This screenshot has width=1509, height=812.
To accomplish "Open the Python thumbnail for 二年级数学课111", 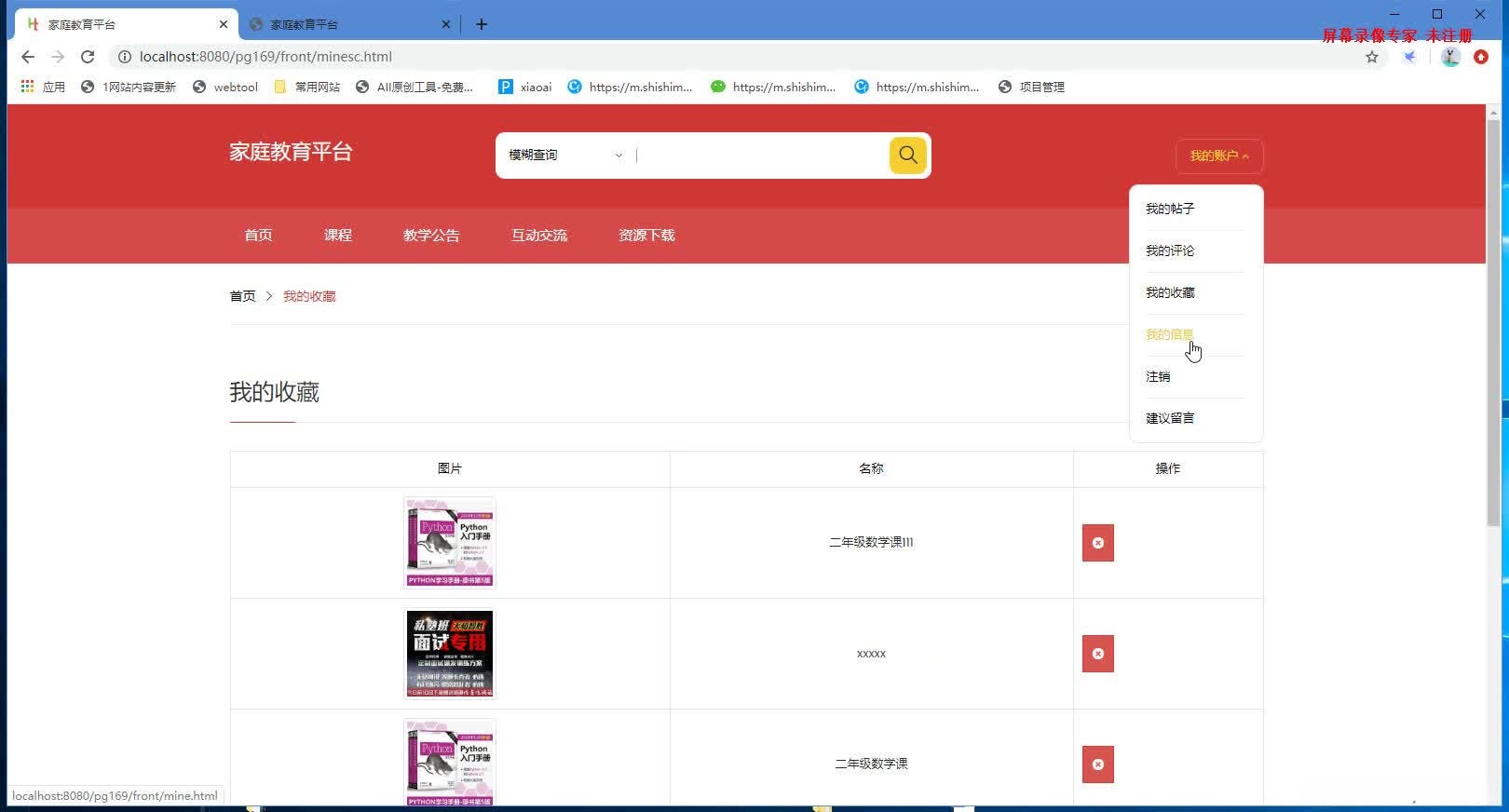I will (x=449, y=543).
